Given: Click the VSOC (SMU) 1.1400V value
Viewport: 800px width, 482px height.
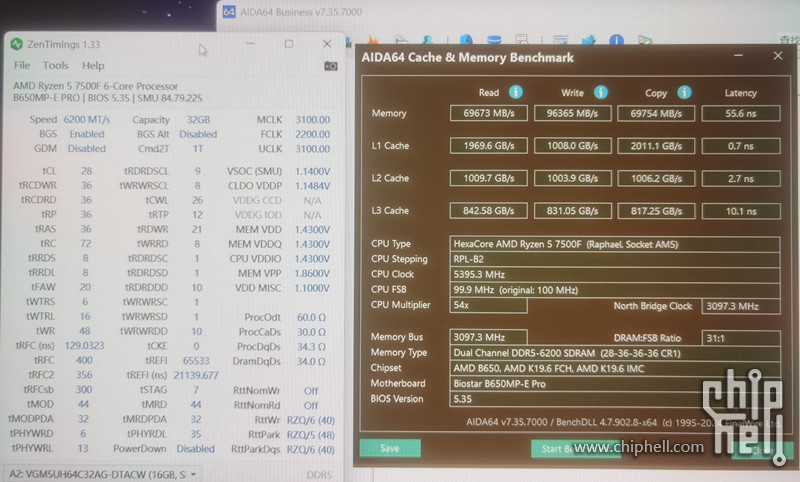Looking at the screenshot, I should pos(312,171).
